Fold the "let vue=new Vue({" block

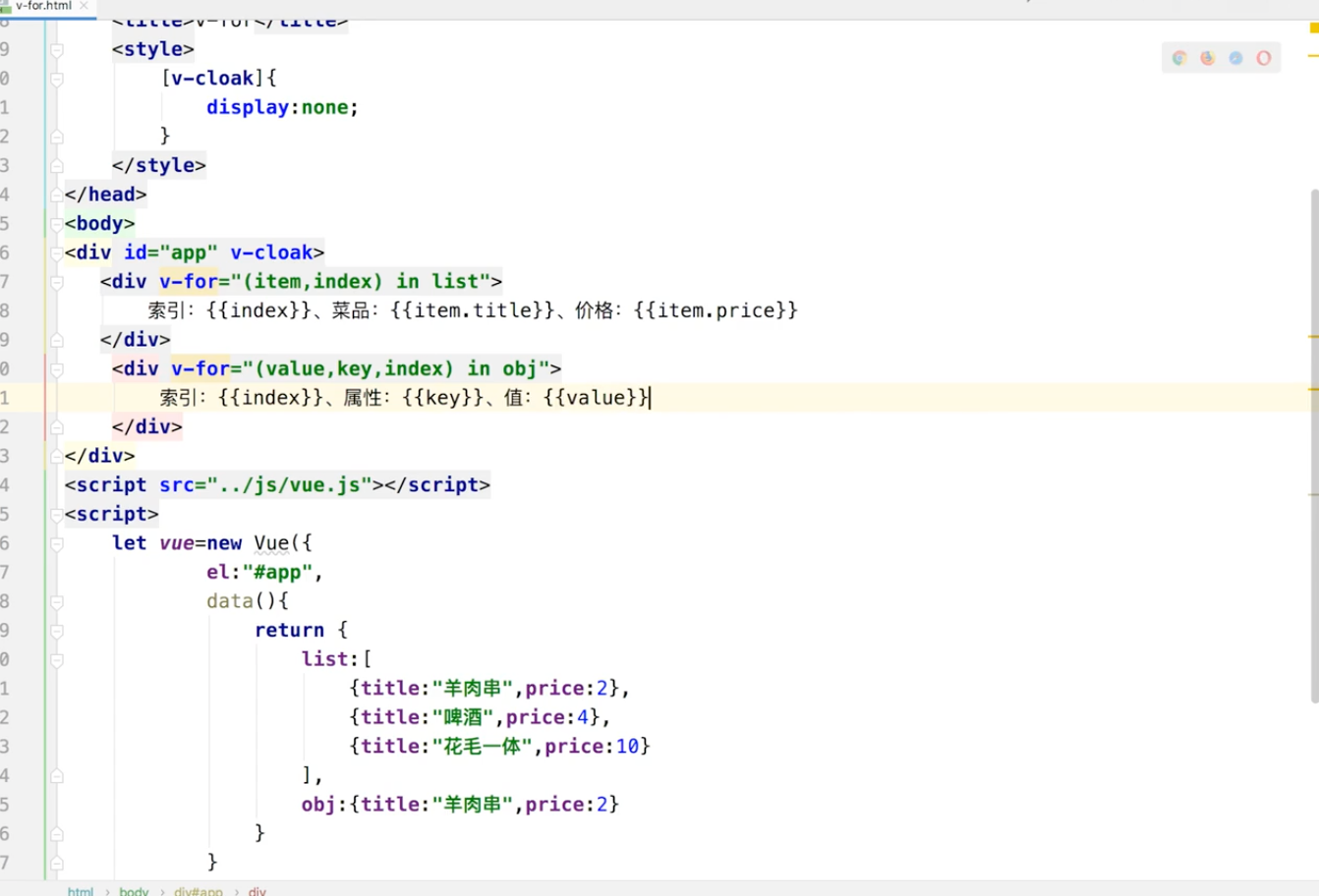click(x=57, y=543)
